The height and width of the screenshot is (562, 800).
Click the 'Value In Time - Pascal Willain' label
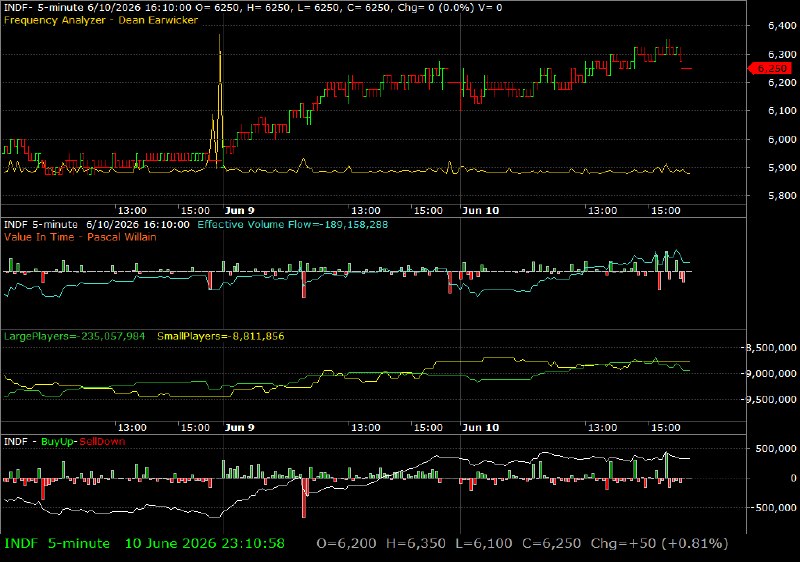(x=80, y=237)
